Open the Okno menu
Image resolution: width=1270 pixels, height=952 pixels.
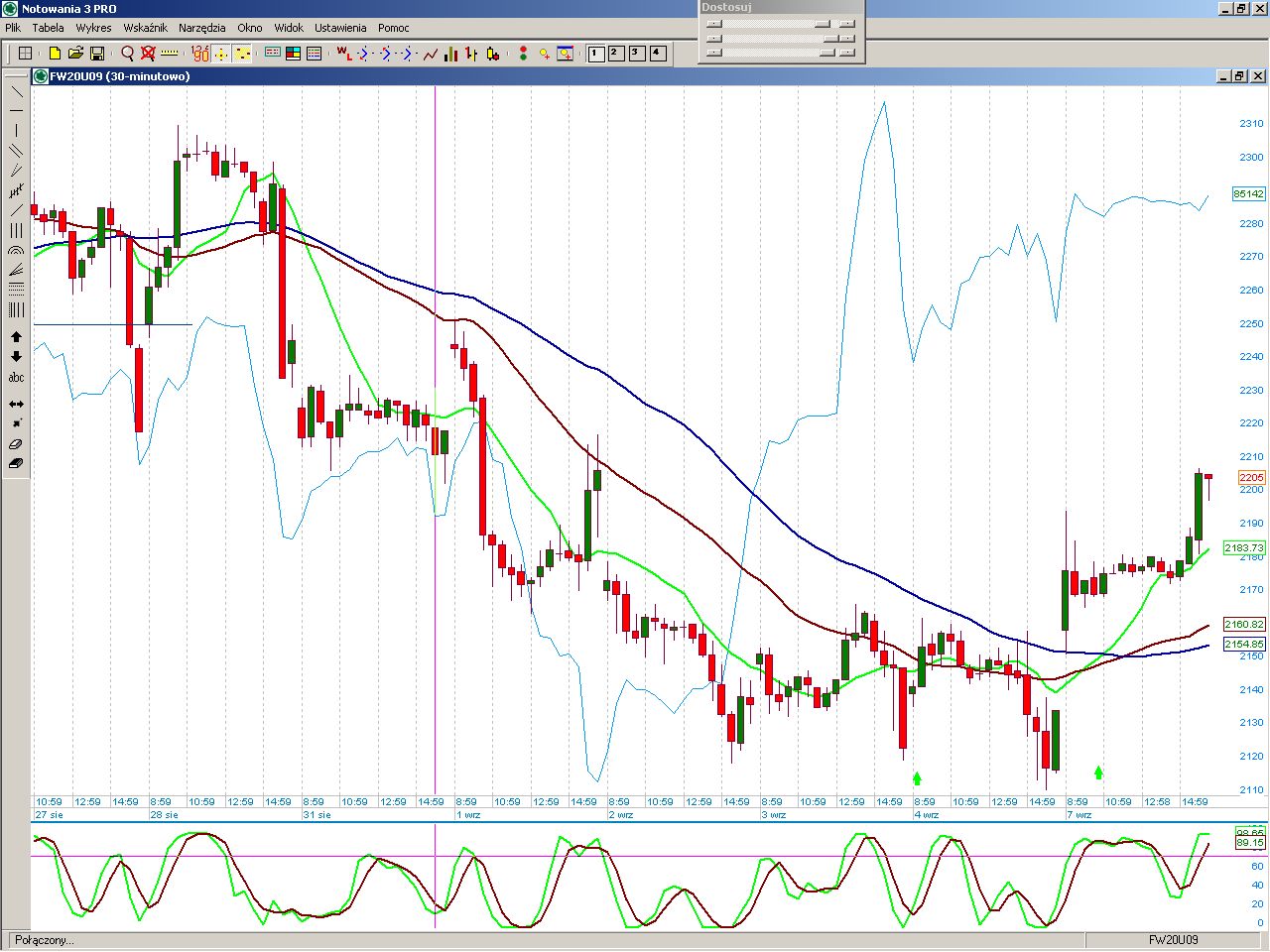pos(250,28)
